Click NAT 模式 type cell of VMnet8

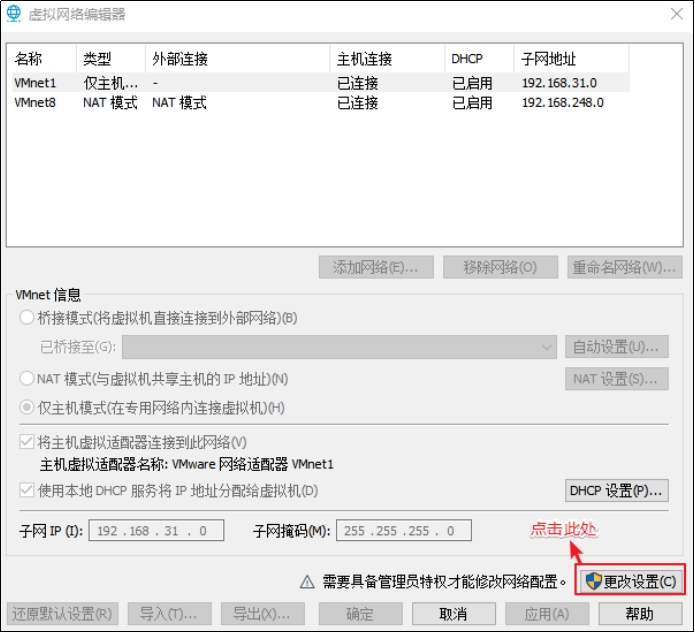click(x=110, y=102)
